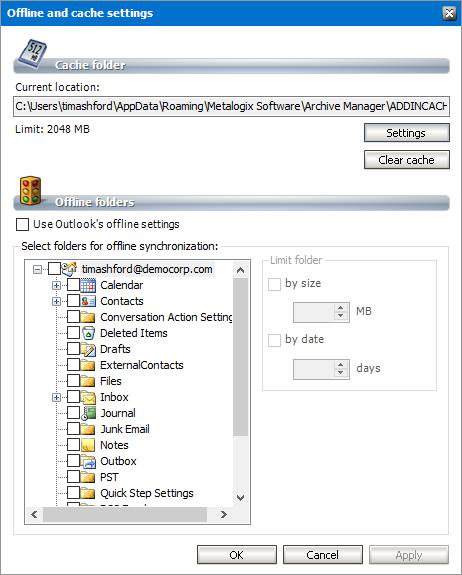Increase the MB size limit spinner
Image resolution: width=462 pixels, height=575 pixels.
tap(341, 308)
